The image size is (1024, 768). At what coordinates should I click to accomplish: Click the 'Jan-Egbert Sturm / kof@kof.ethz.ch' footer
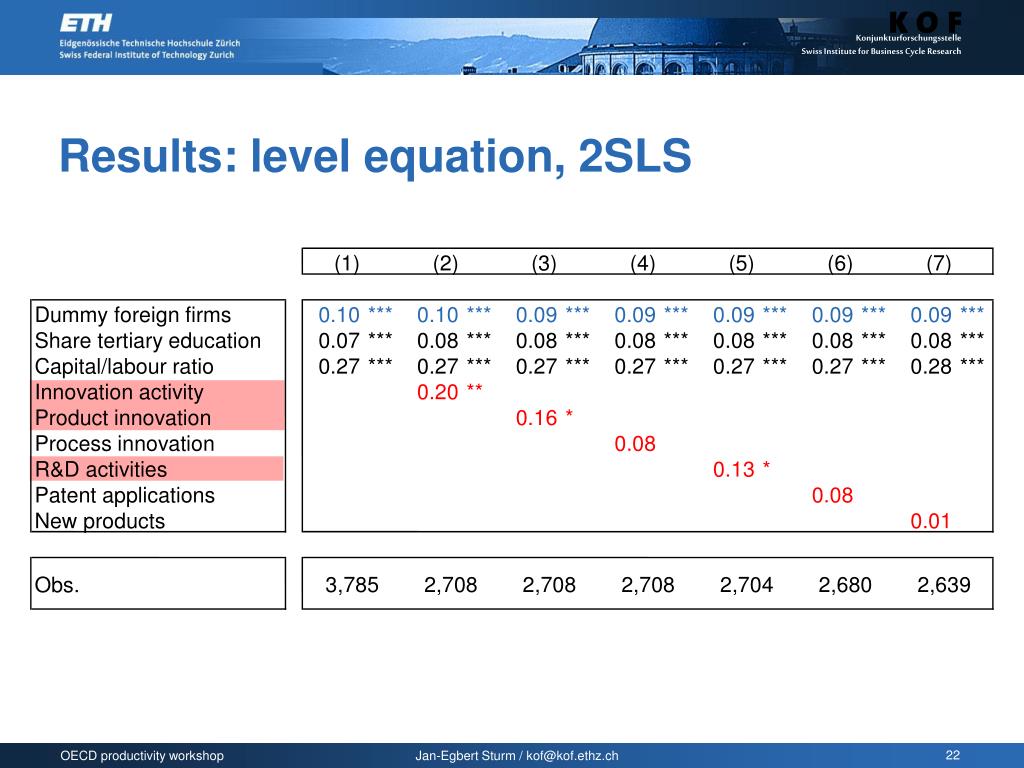click(x=517, y=756)
